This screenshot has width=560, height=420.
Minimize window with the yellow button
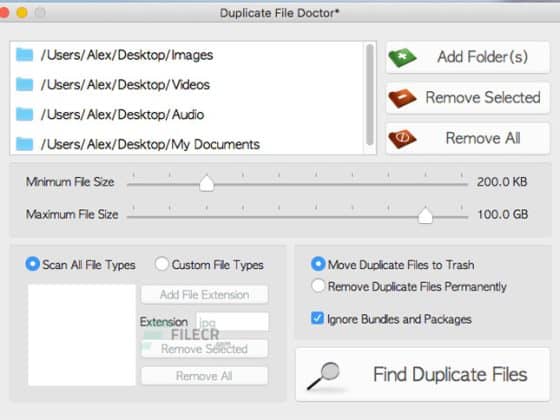pos(22,13)
